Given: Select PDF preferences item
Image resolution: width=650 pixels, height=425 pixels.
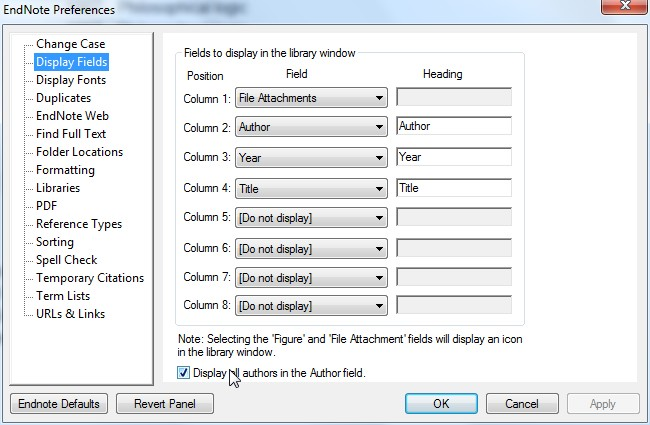Looking at the screenshot, I should (x=46, y=206).
